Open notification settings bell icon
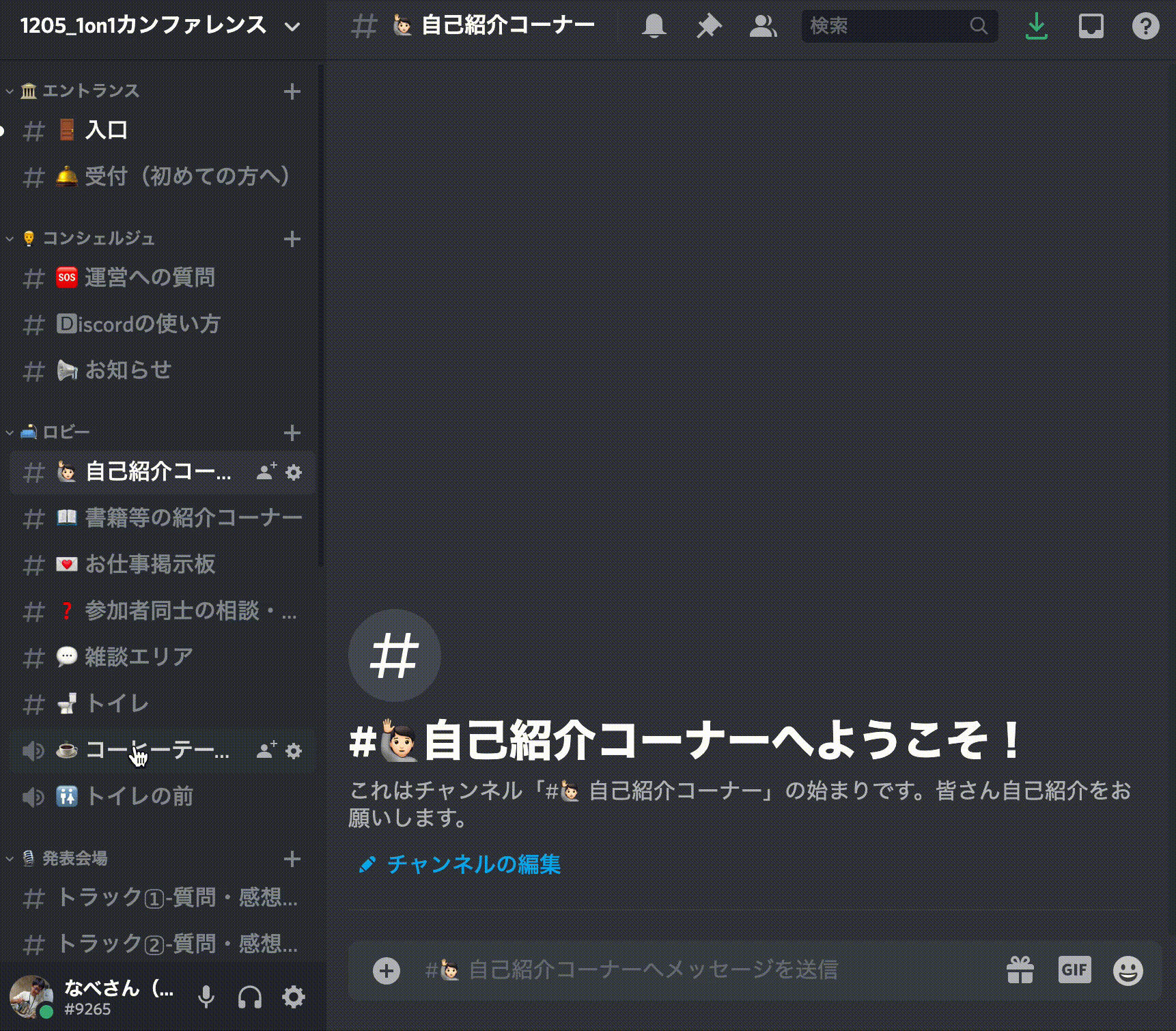 (654, 27)
